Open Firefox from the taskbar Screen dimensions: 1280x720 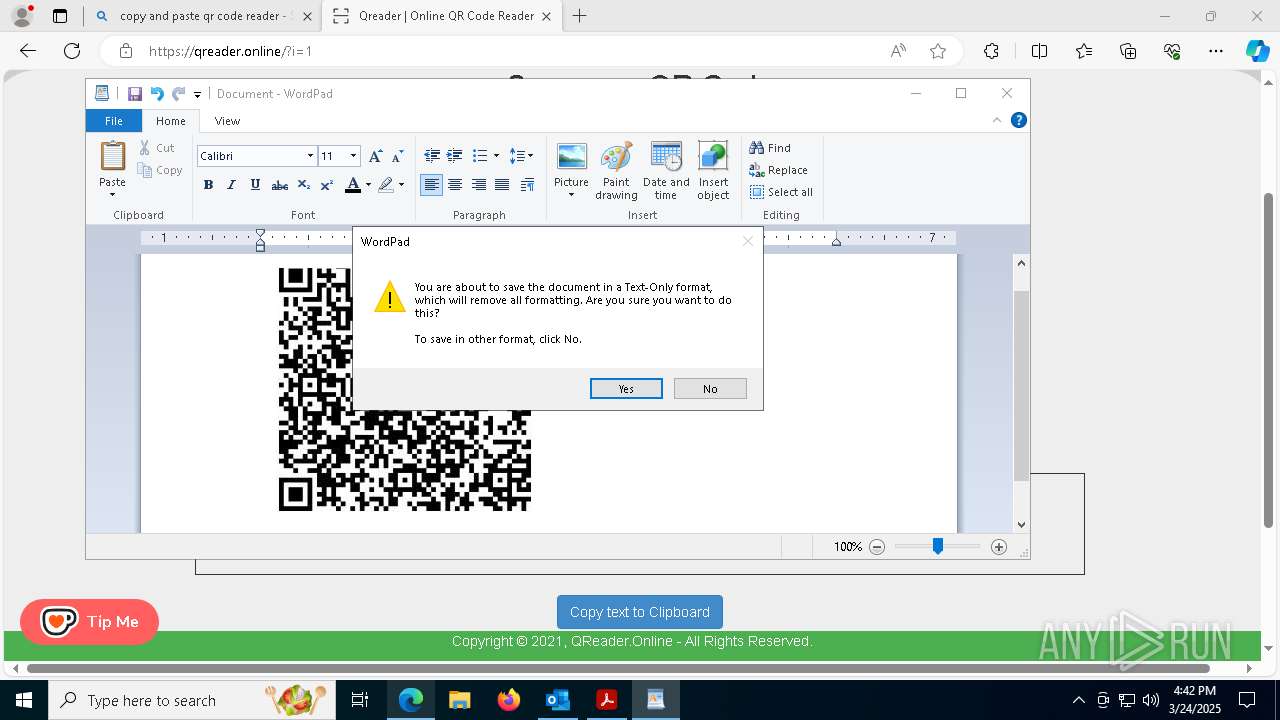[509, 700]
